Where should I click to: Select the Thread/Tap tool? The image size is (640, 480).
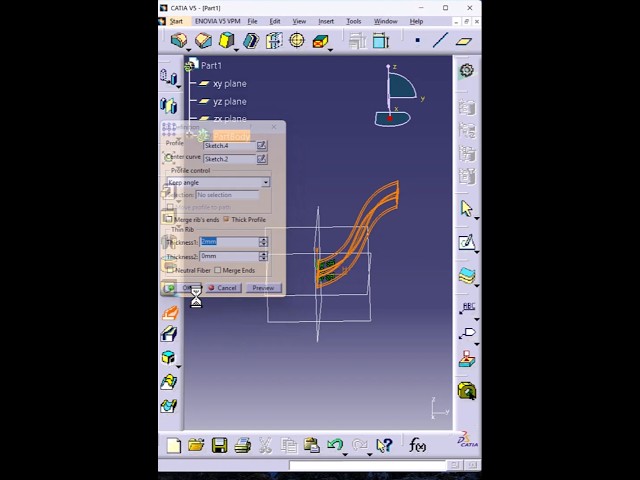(297, 40)
